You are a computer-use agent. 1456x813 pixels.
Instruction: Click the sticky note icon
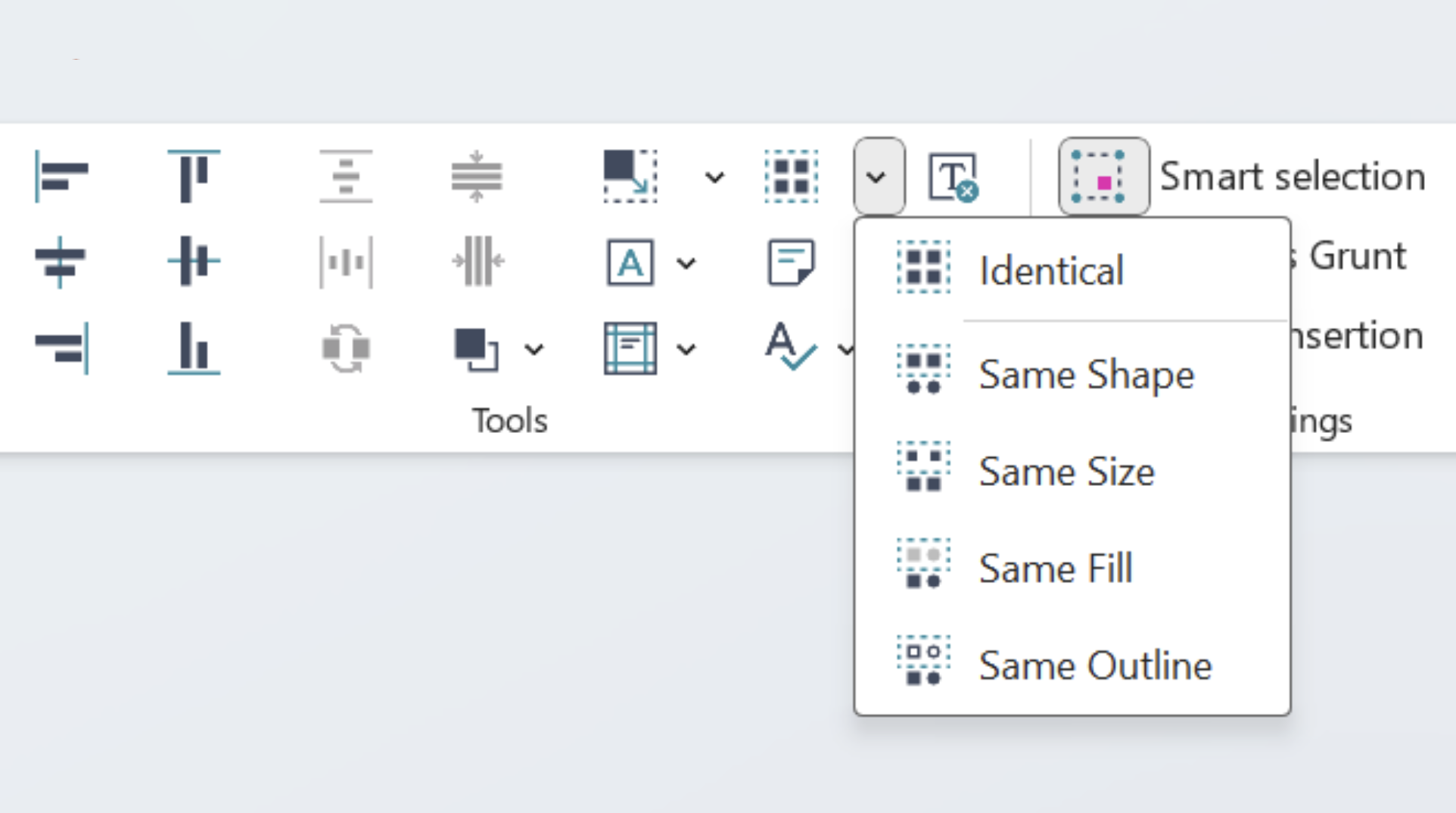[791, 262]
